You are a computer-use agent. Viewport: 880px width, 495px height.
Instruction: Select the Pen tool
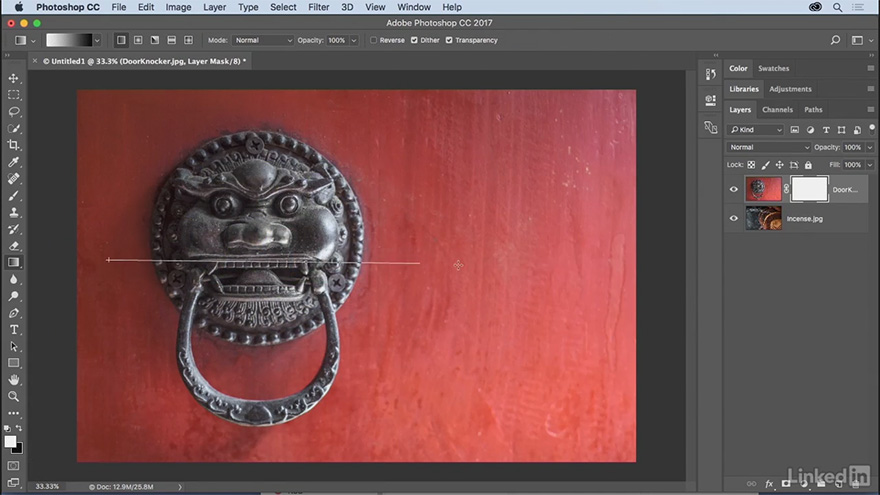(x=13, y=313)
